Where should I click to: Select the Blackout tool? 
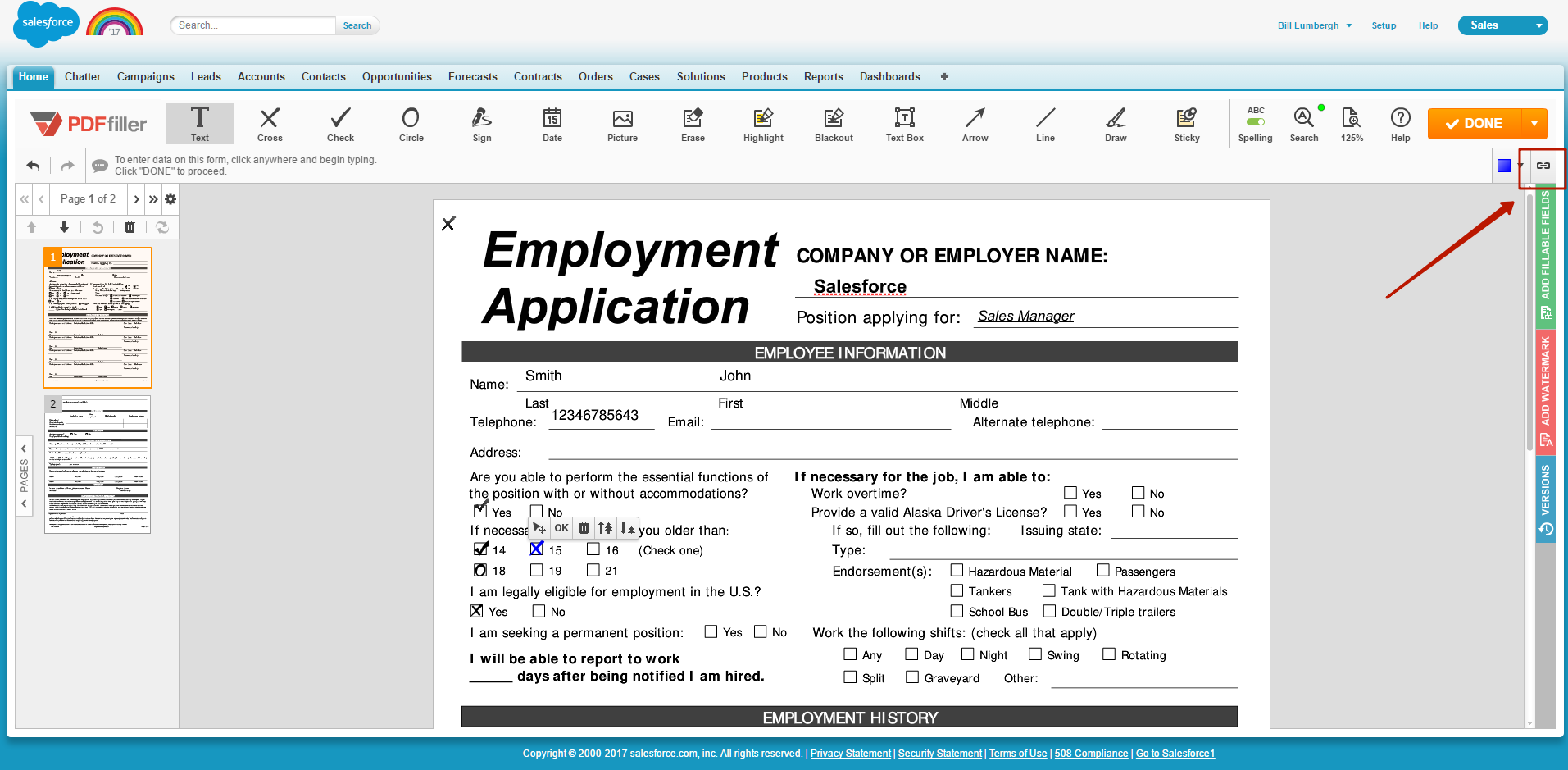834,124
